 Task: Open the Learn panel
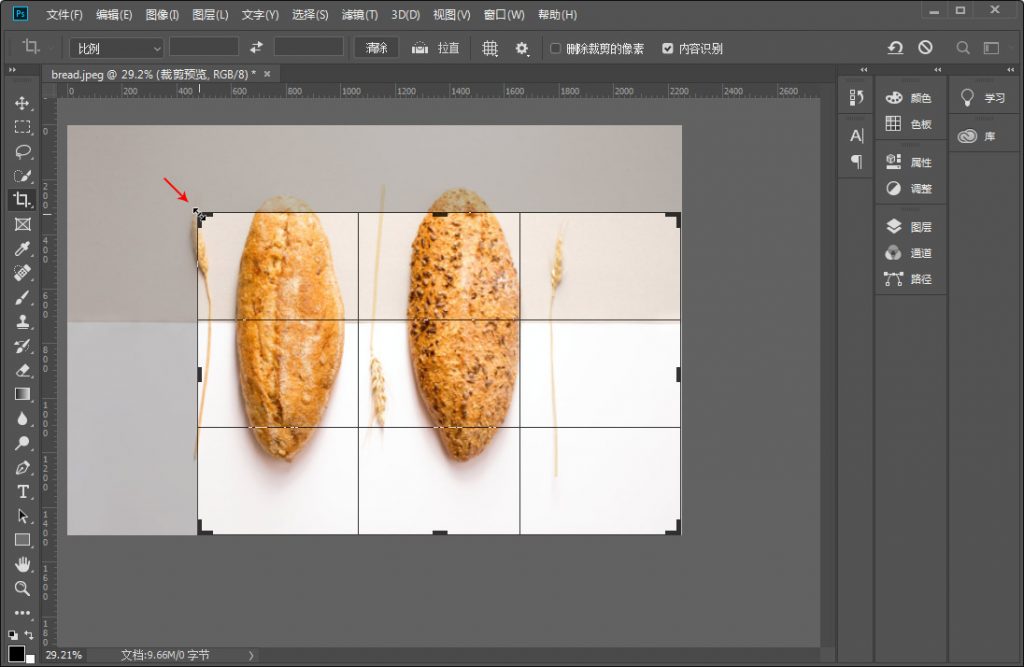tap(984, 98)
